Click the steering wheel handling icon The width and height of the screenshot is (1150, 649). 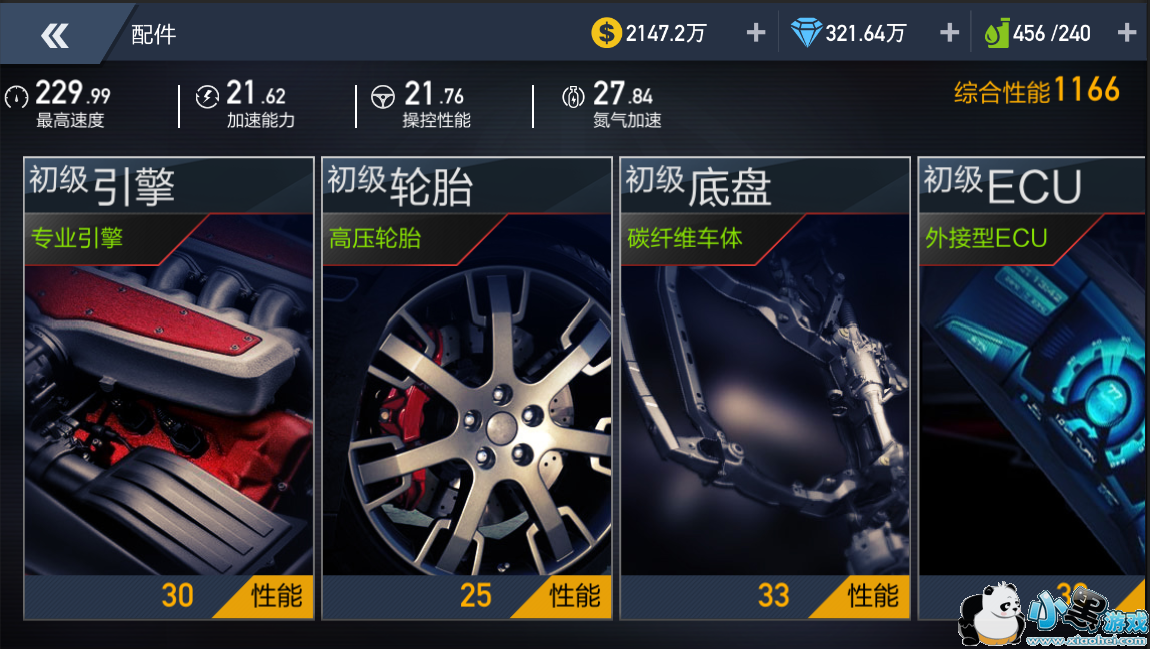(x=383, y=97)
